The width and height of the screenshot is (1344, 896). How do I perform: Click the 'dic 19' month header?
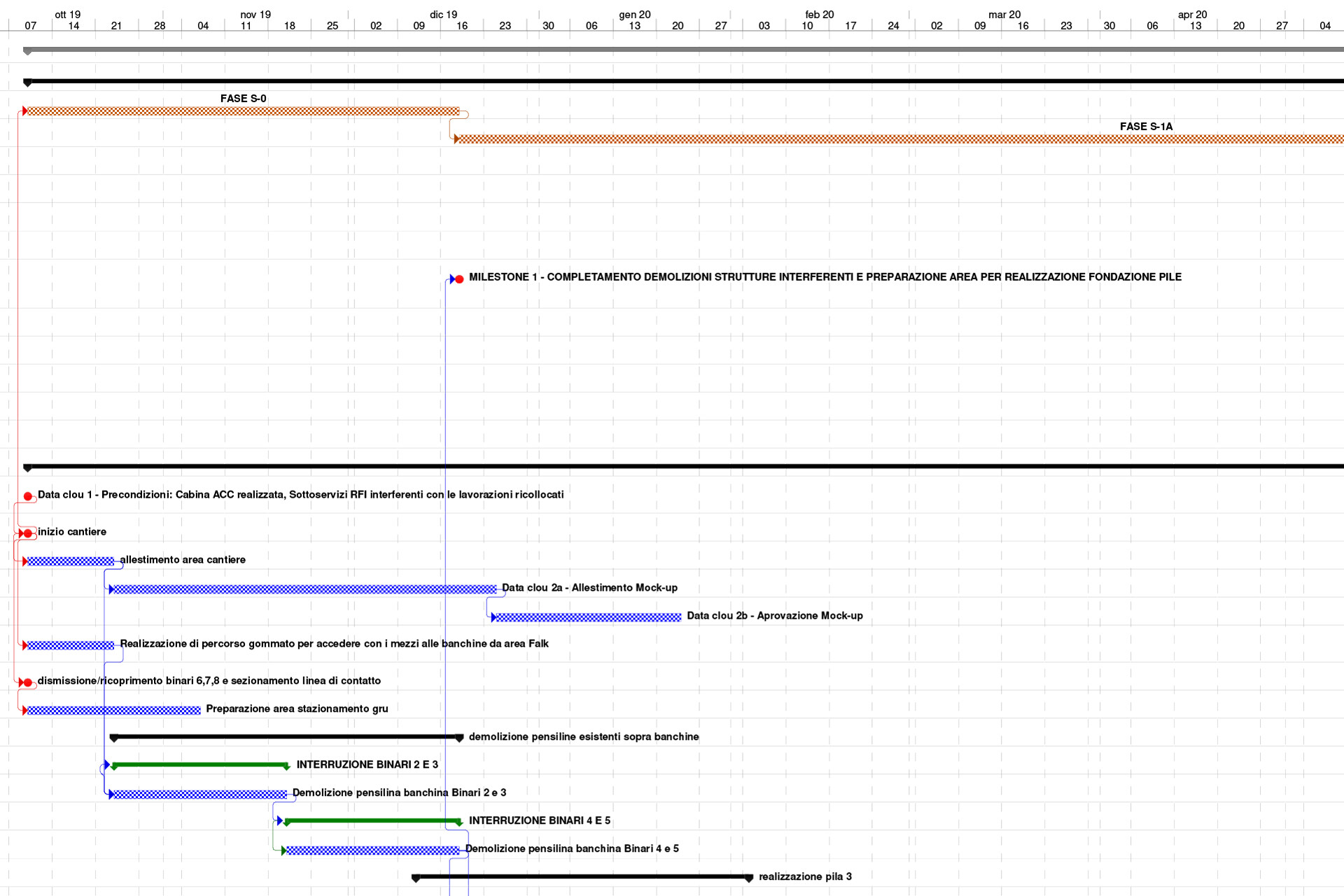click(x=444, y=15)
